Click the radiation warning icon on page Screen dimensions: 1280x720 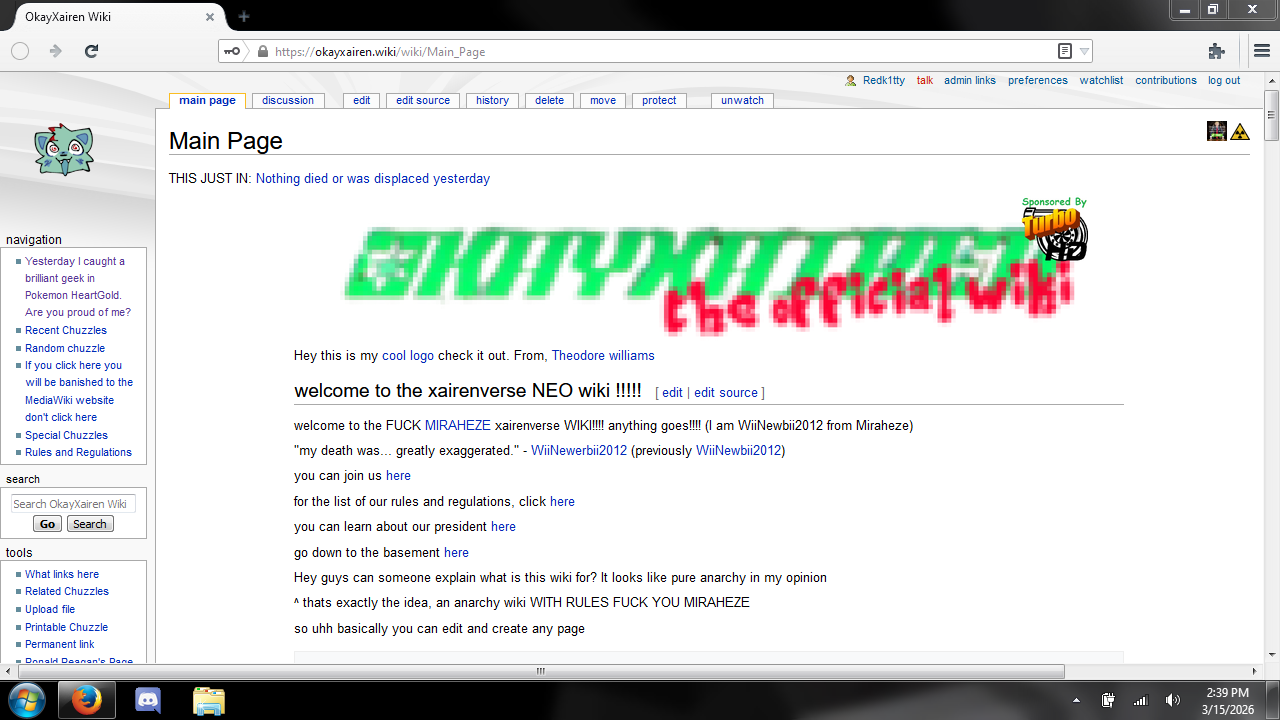click(1240, 131)
